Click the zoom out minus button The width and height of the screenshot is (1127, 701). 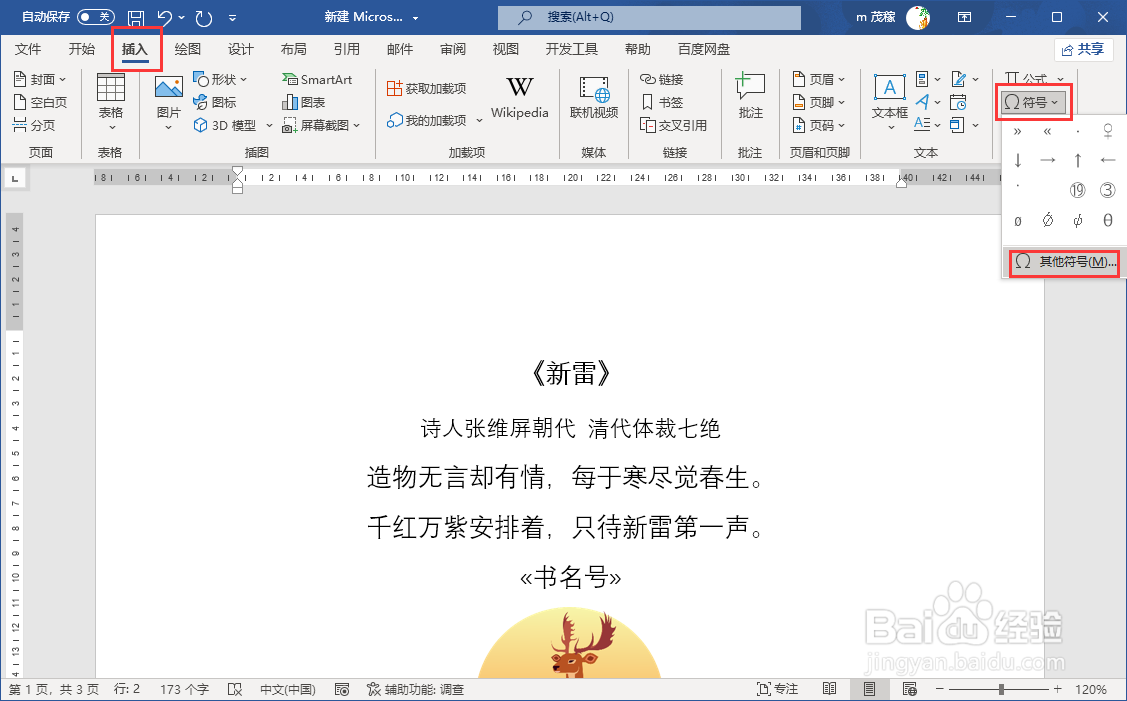pos(939,689)
